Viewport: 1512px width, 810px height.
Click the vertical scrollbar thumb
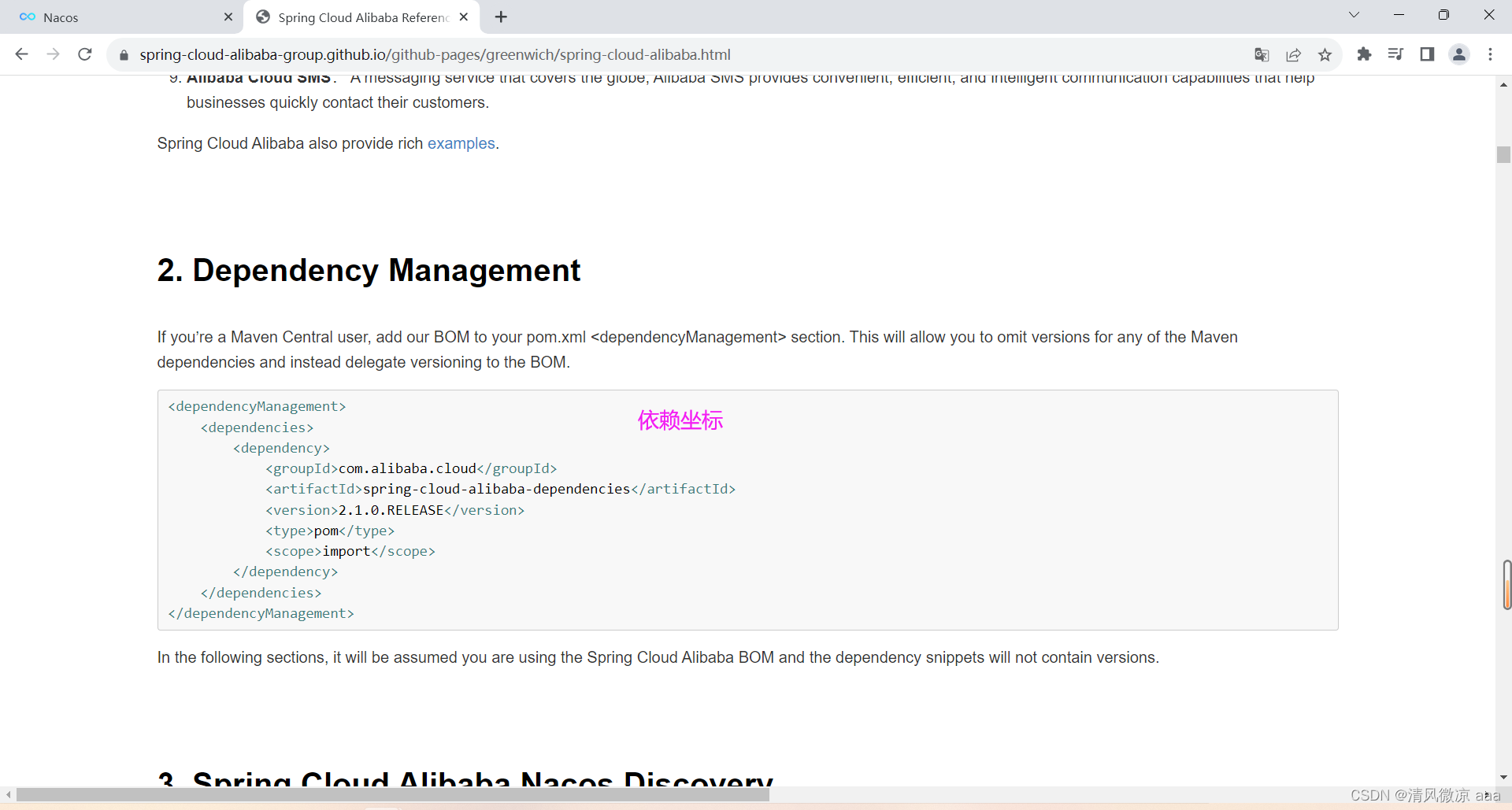pyautogui.click(x=1503, y=154)
